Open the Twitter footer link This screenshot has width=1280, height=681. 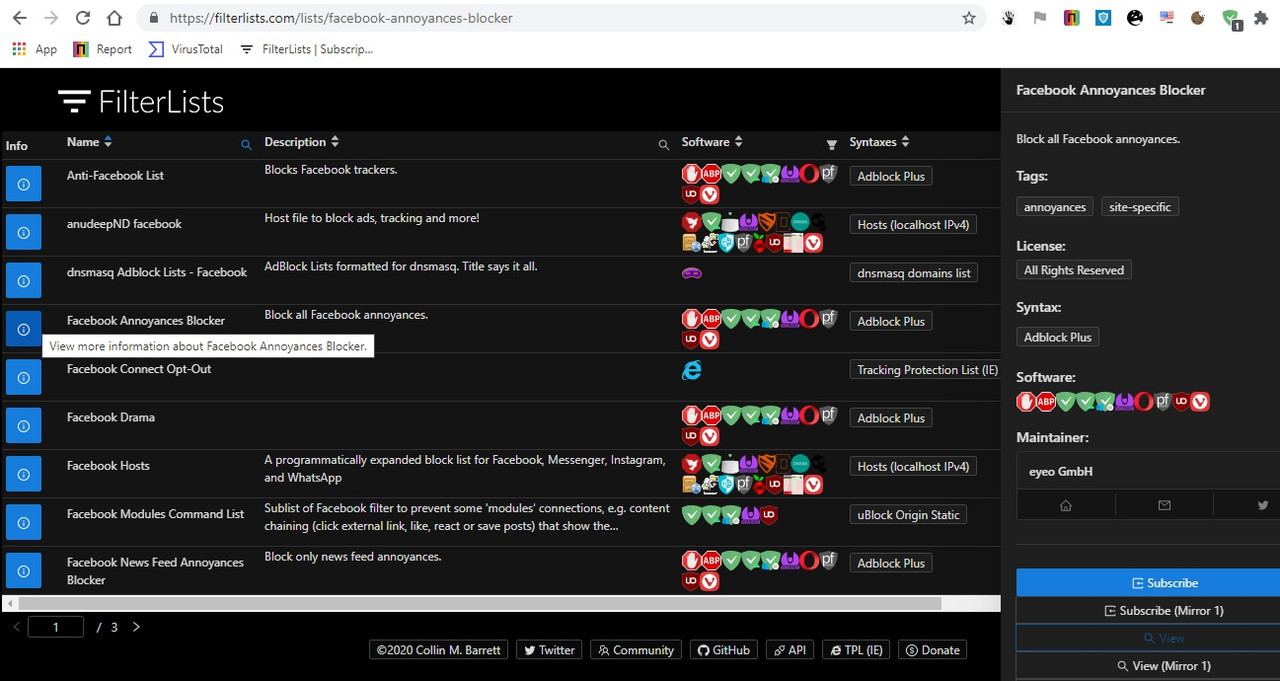549,650
